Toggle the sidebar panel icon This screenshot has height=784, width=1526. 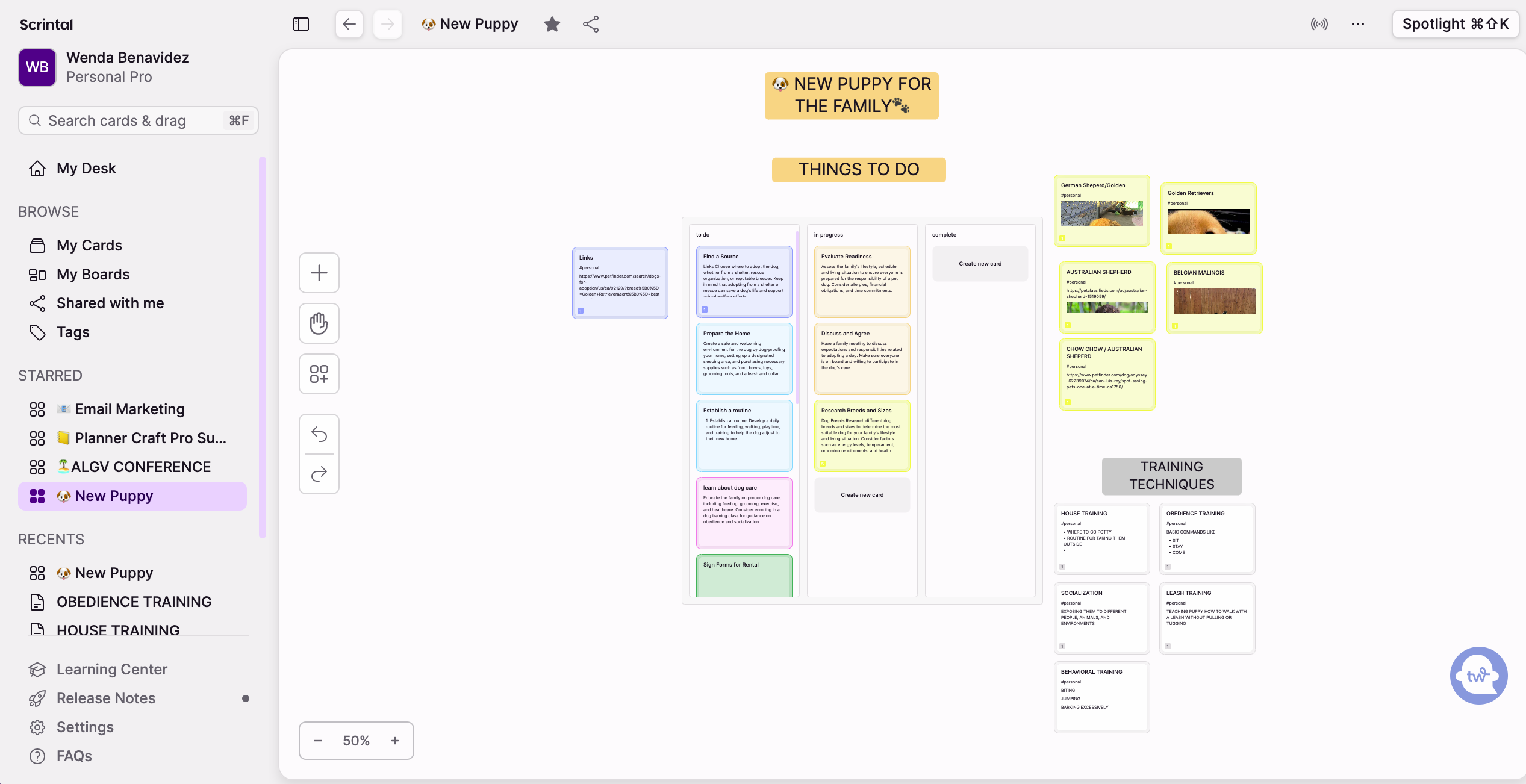coord(301,24)
